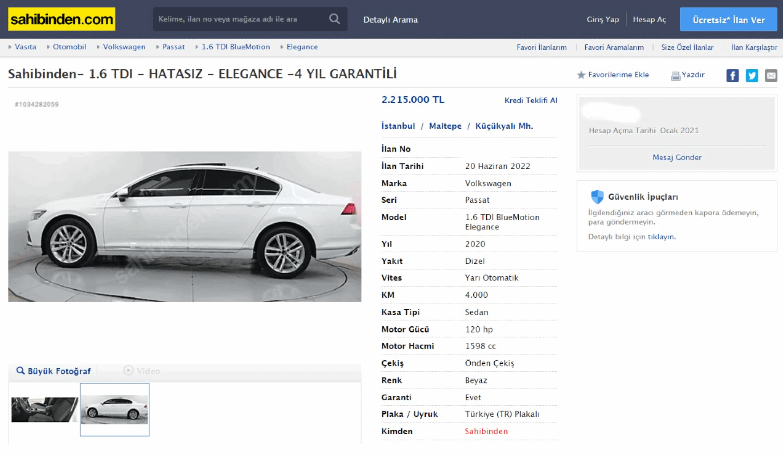The width and height of the screenshot is (783, 458).
Task: Go to 1.6 TDI BlueMotion breadcrumb
Action: pyautogui.click(x=236, y=47)
